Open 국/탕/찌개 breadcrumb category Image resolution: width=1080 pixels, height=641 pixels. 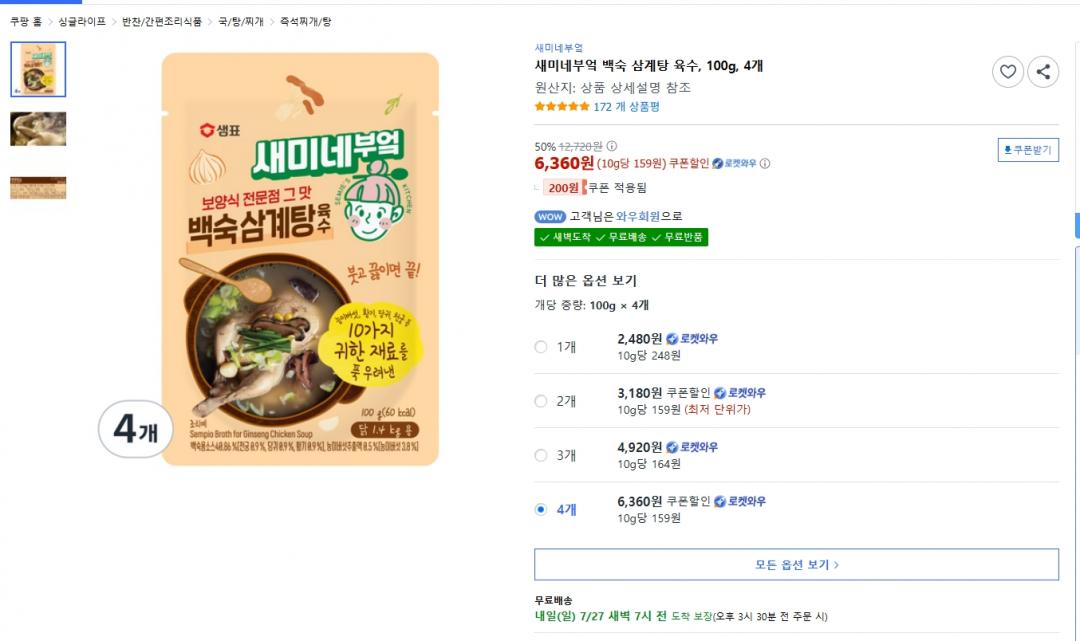click(x=241, y=21)
